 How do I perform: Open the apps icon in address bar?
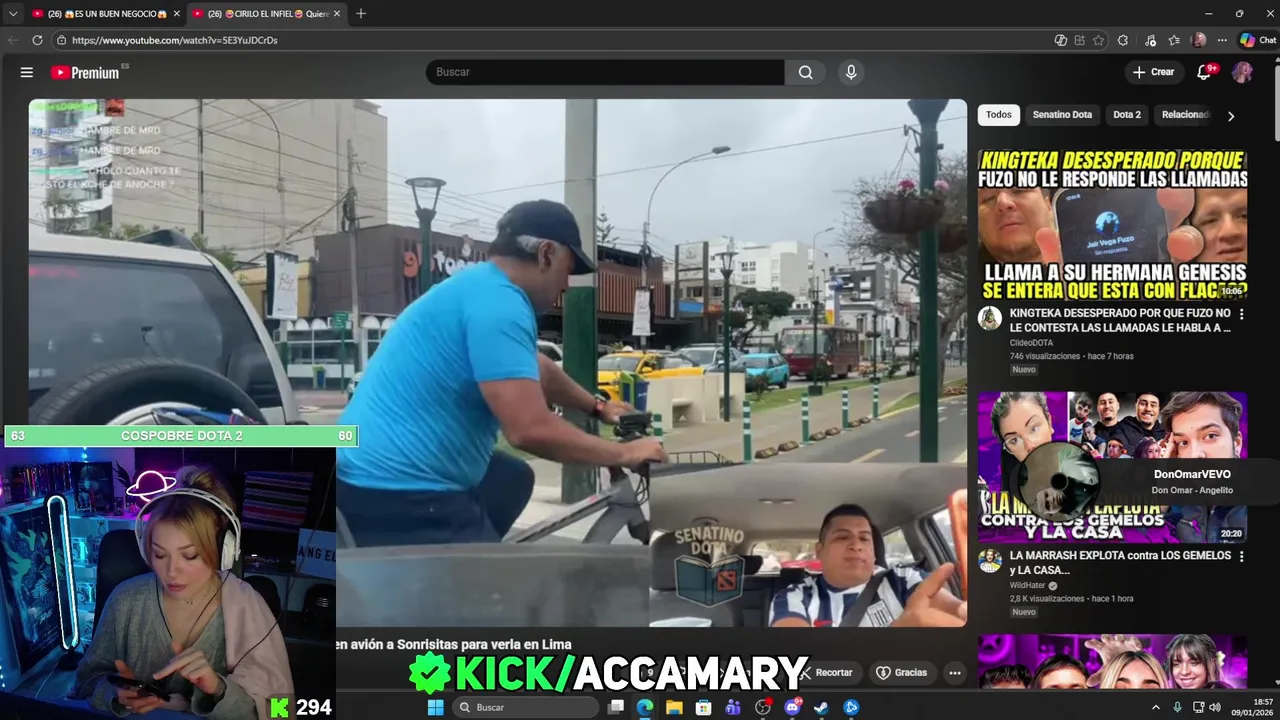coord(1080,40)
